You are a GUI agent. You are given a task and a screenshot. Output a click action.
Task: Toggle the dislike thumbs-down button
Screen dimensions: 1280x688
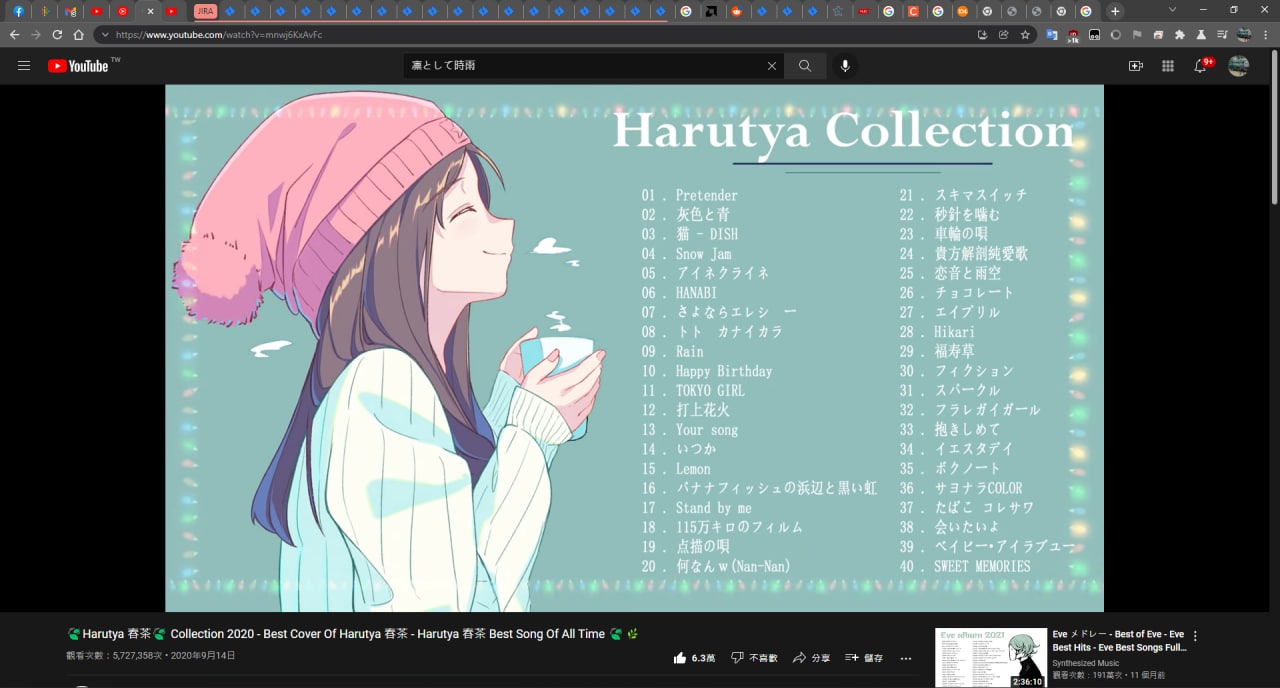point(754,658)
